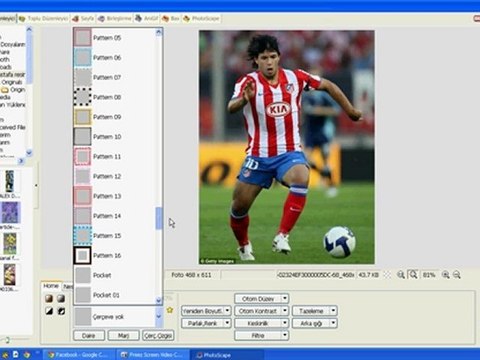
Task: Click the yellow star favorites icon
Action: click(170, 310)
